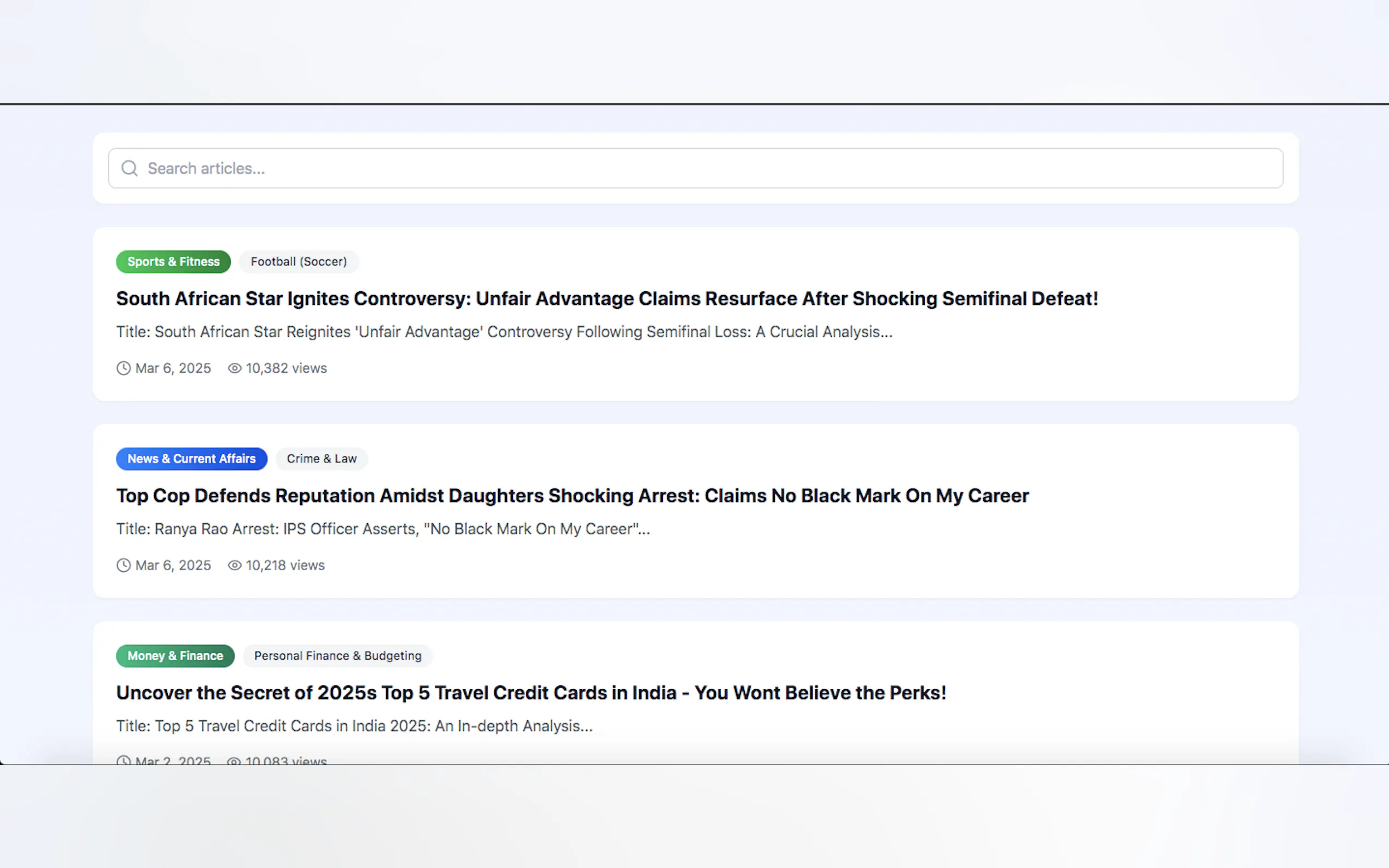1389x868 pixels.
Task: Click the eye icon beside 10,382 views
Action: click(234, 368)
